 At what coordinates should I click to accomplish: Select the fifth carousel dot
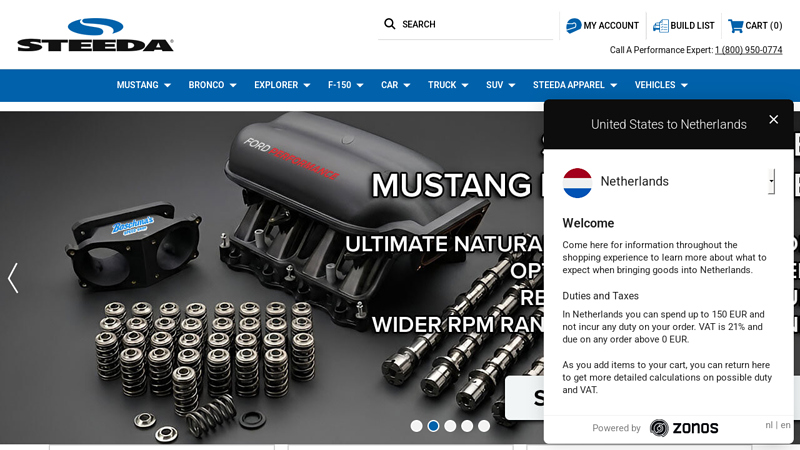point(484,426)
